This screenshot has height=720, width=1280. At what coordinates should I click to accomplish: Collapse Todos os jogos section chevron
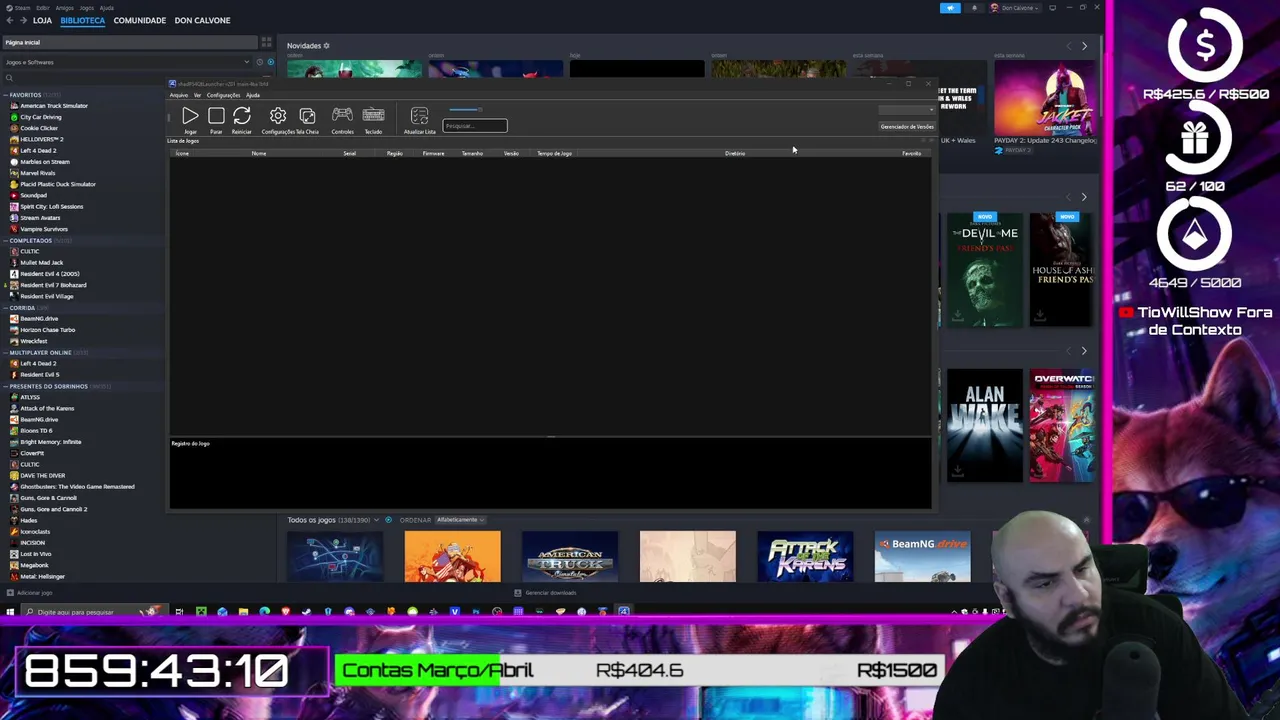[376, 520]
